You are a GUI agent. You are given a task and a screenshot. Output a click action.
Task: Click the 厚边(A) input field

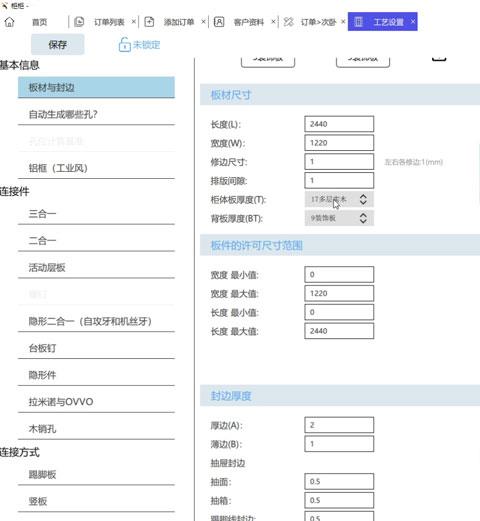(x=339, y=425)
